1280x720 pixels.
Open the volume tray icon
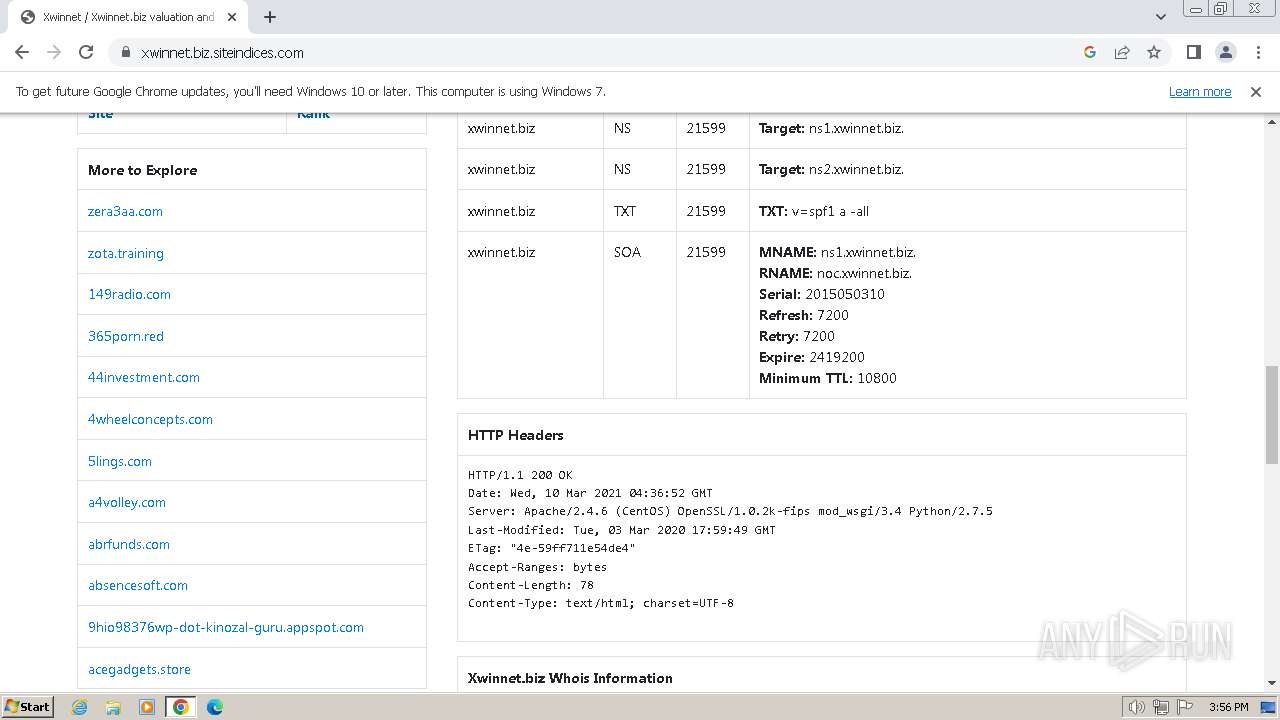click(1137, 707)
